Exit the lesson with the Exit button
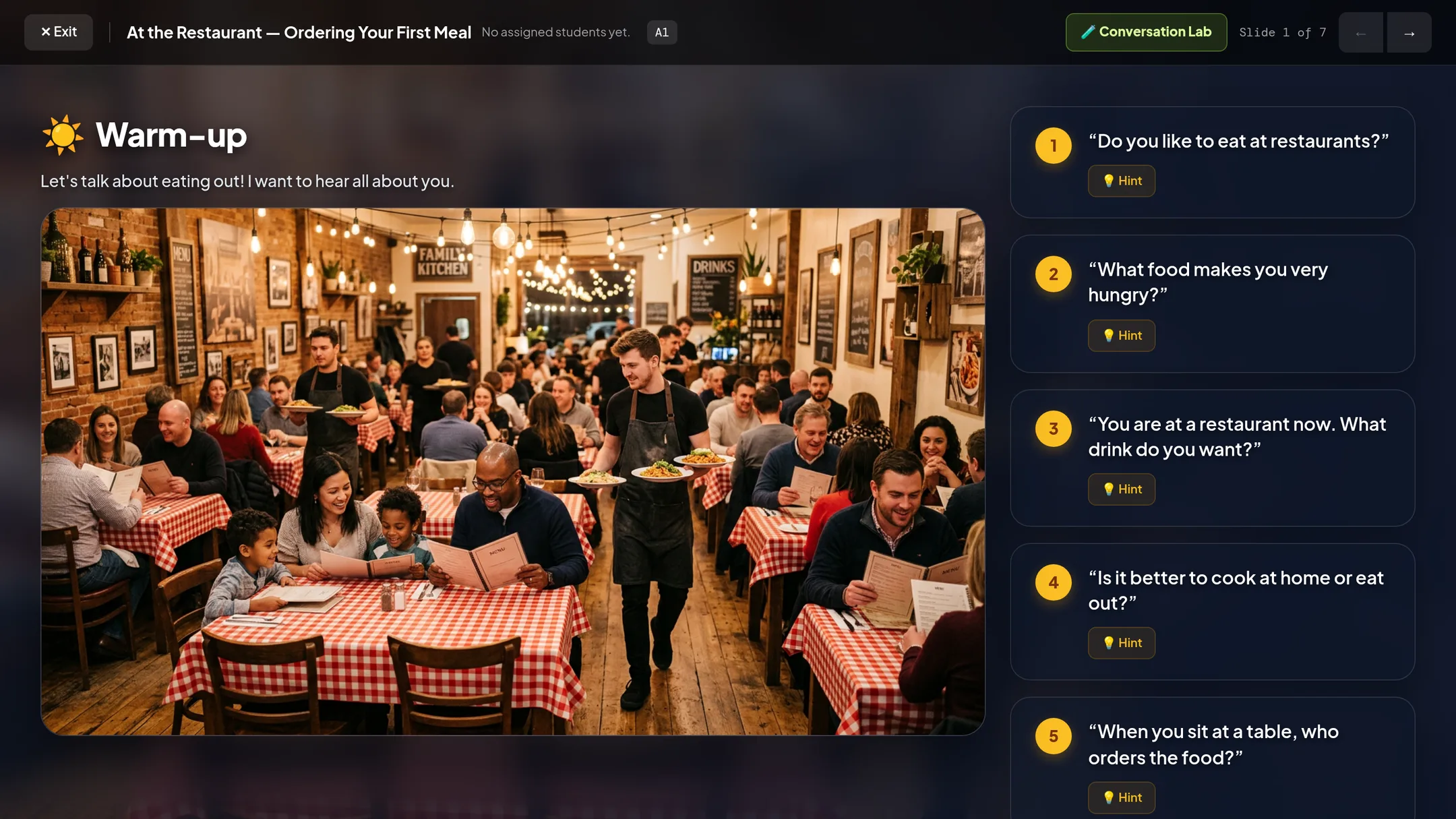This screenshot has height=819, width=1456. [59, 32]
